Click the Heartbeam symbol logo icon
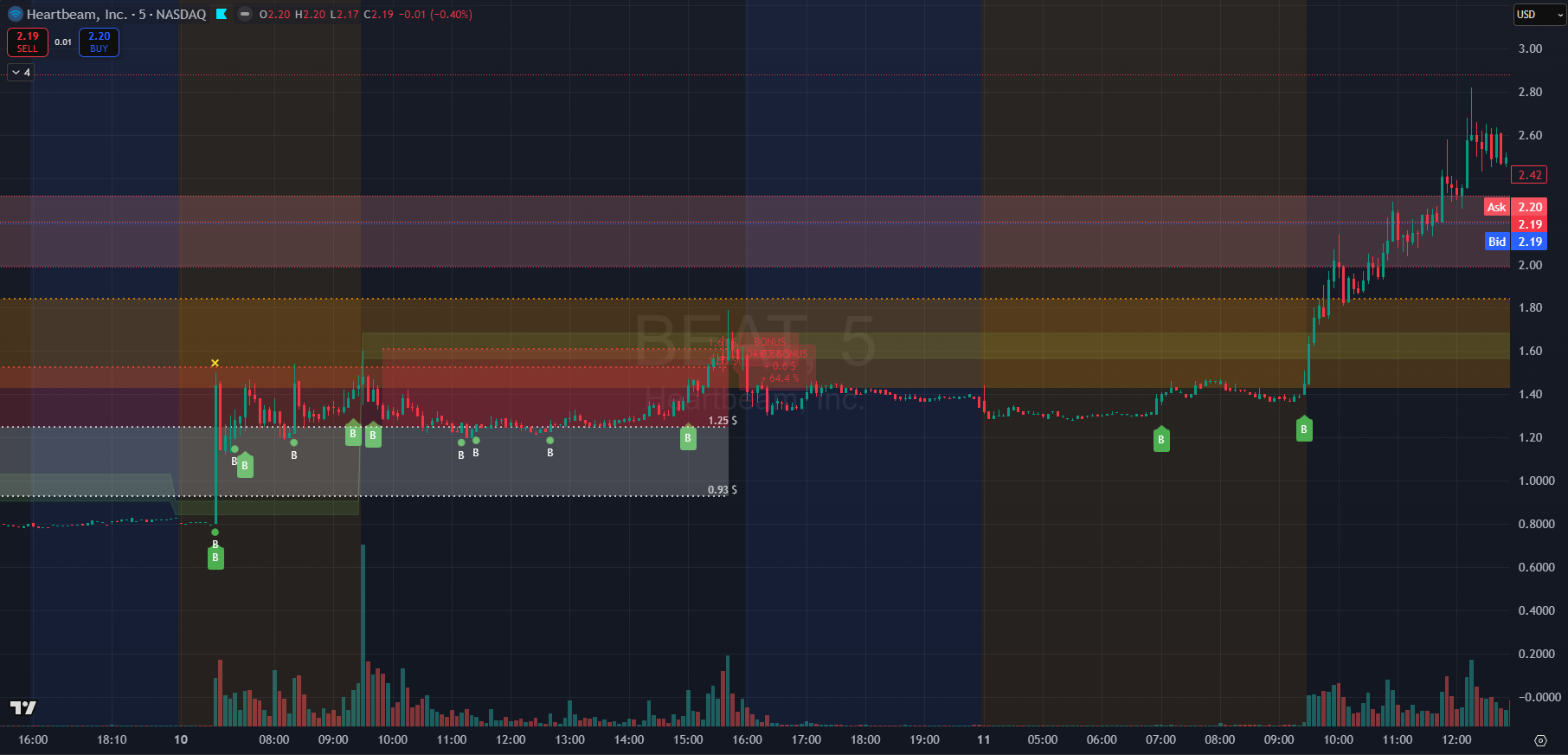Screen dimensions: 1568x755 (x=15, y=14)
